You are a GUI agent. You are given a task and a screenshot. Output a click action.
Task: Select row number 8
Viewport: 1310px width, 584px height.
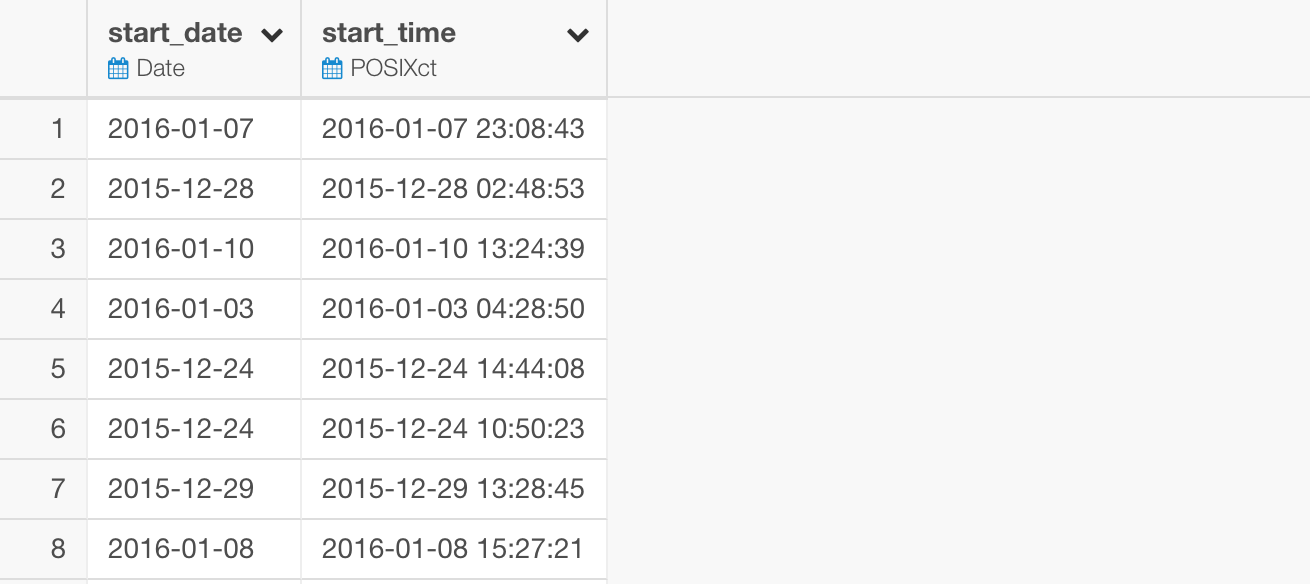click(x=43, y=549)
